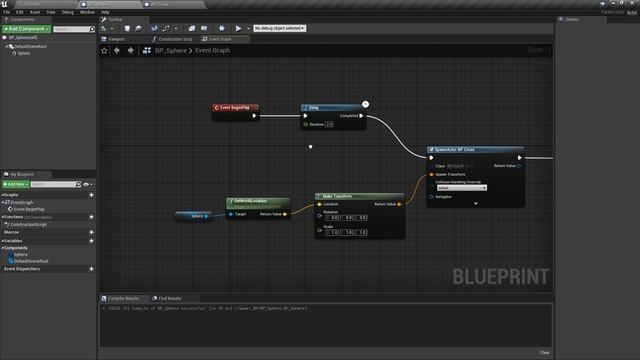Open Play options dropdown arrow
640x360 pixels.
click(x=248, y=29)
